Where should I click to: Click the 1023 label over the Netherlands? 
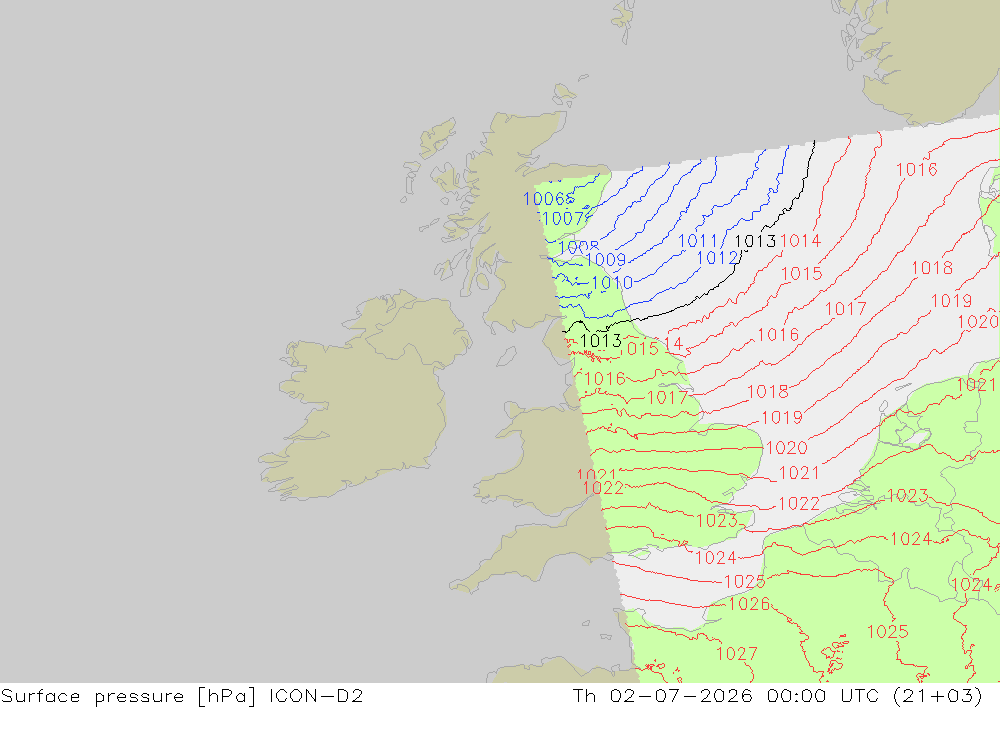[908, 496]
